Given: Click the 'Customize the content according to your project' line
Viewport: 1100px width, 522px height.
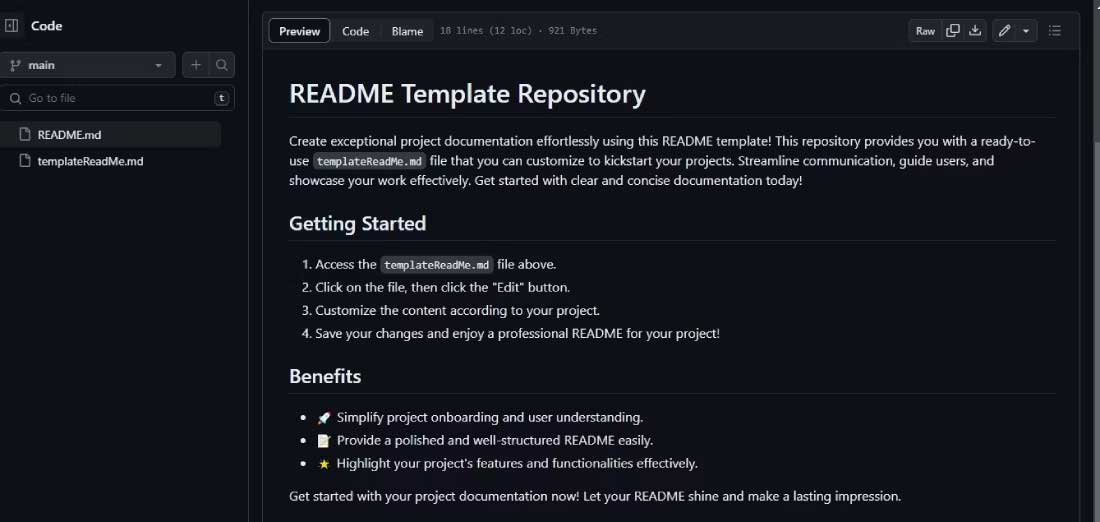Looking at the screenshot, I should [457, 311].
